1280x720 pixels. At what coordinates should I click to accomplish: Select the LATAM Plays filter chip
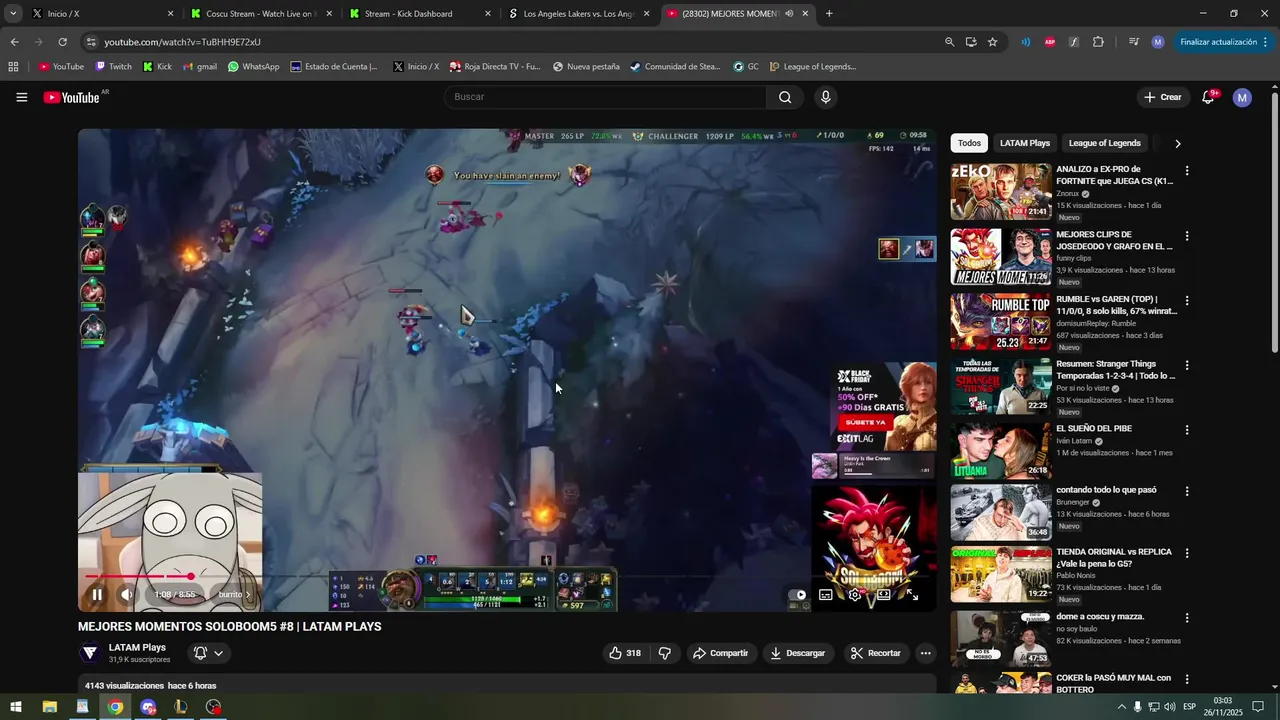pos(1025,143)
